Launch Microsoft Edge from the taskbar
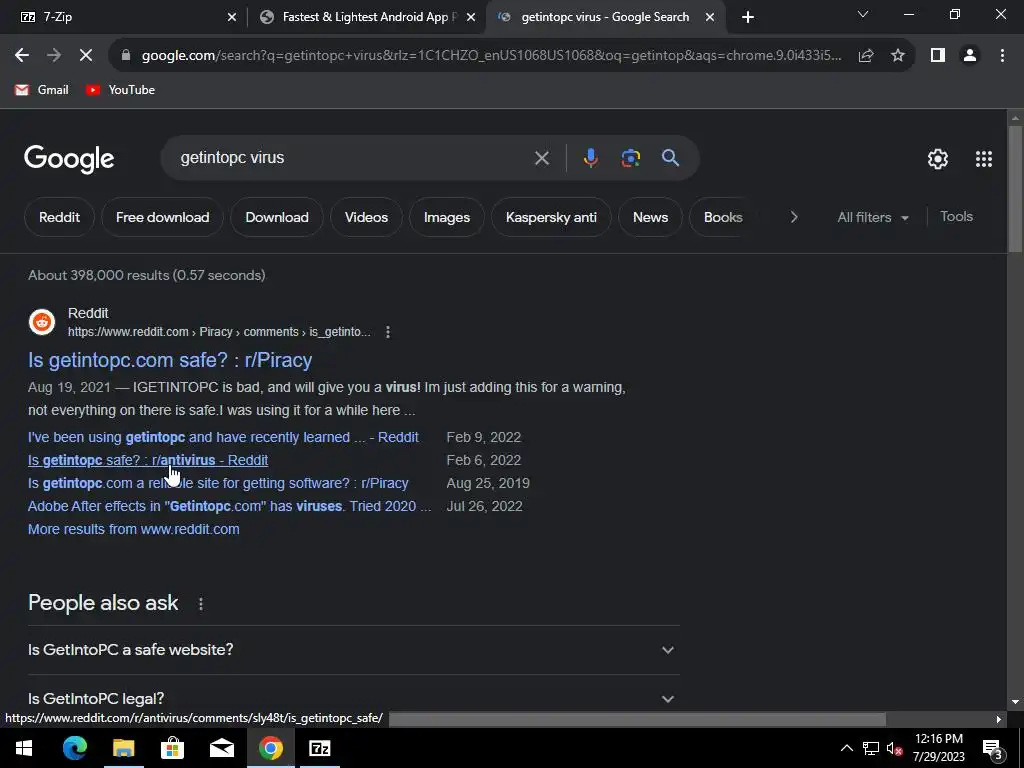 pyautogui.click(x=74, y=748)
